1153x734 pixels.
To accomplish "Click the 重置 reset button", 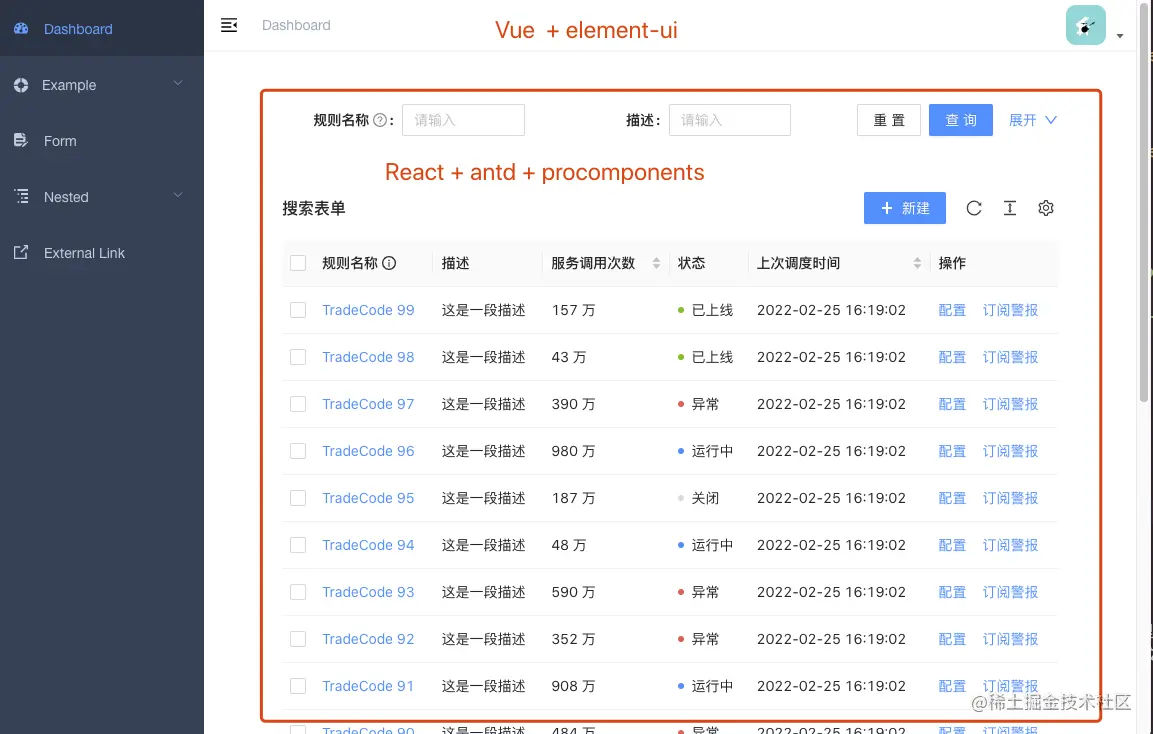I will point(888,120).
